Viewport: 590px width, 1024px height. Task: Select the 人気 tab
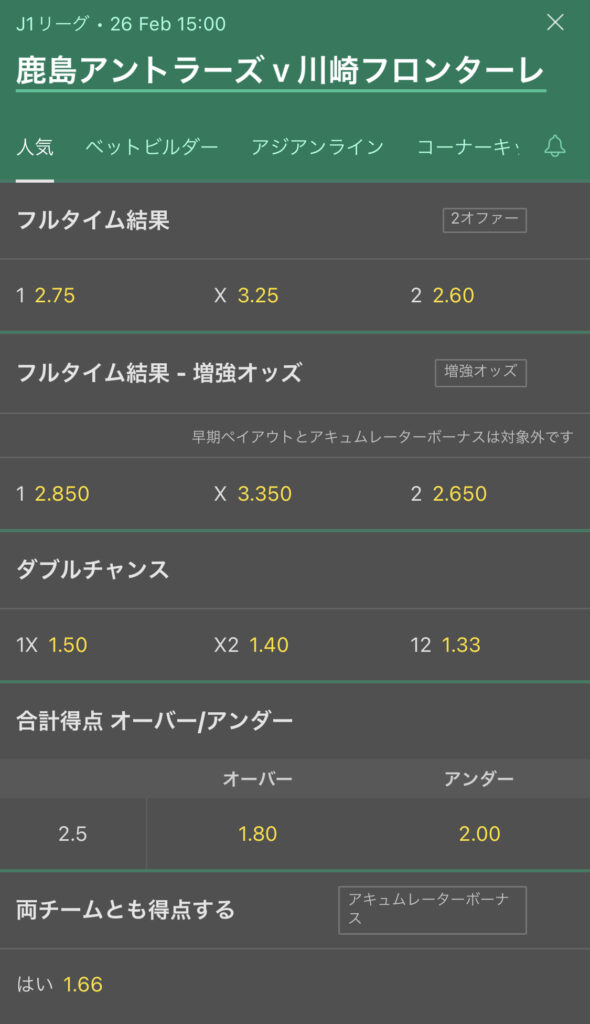pyautogui.click(x=35, y=147)
